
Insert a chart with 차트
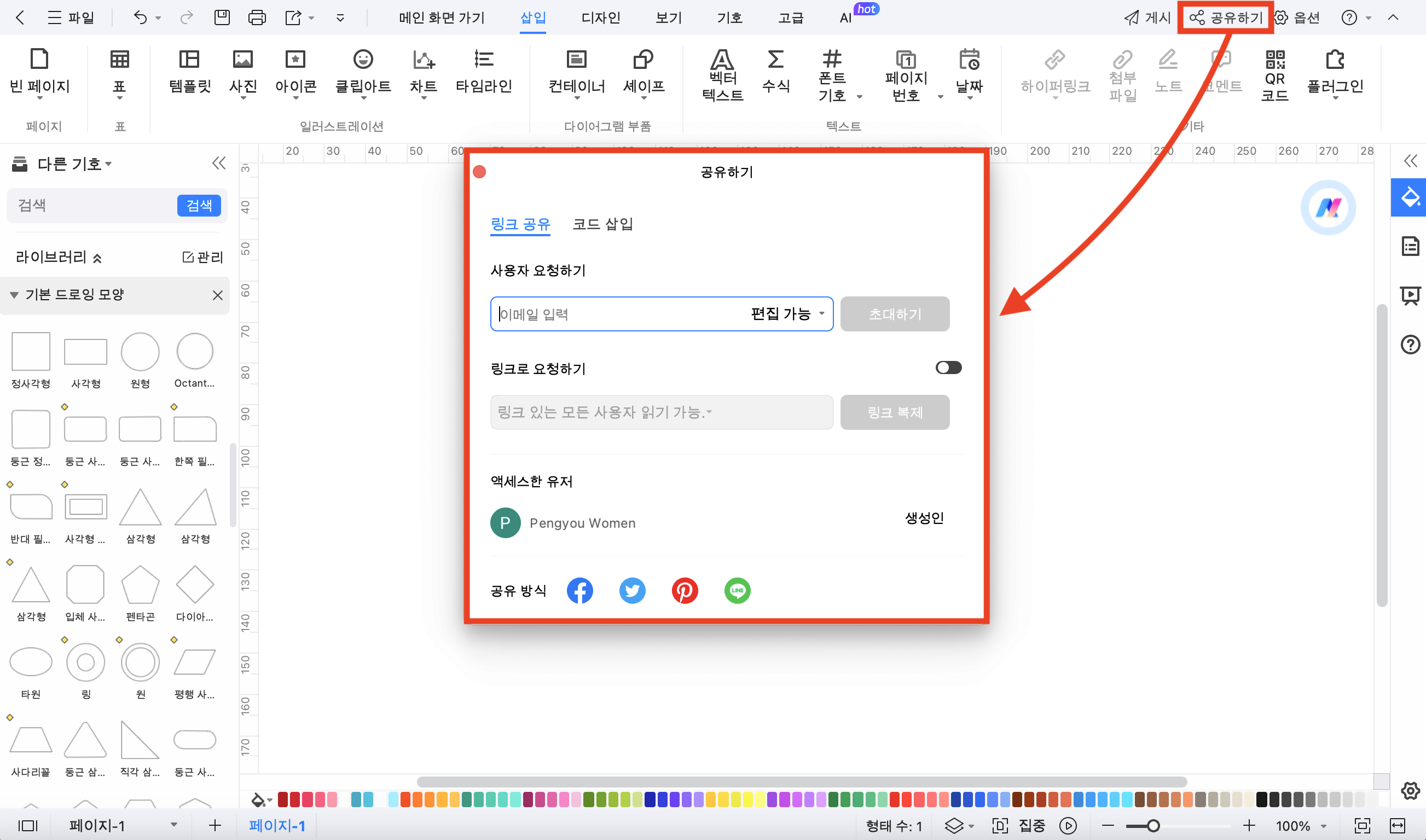pyautogui.click(x=424, y=74)
